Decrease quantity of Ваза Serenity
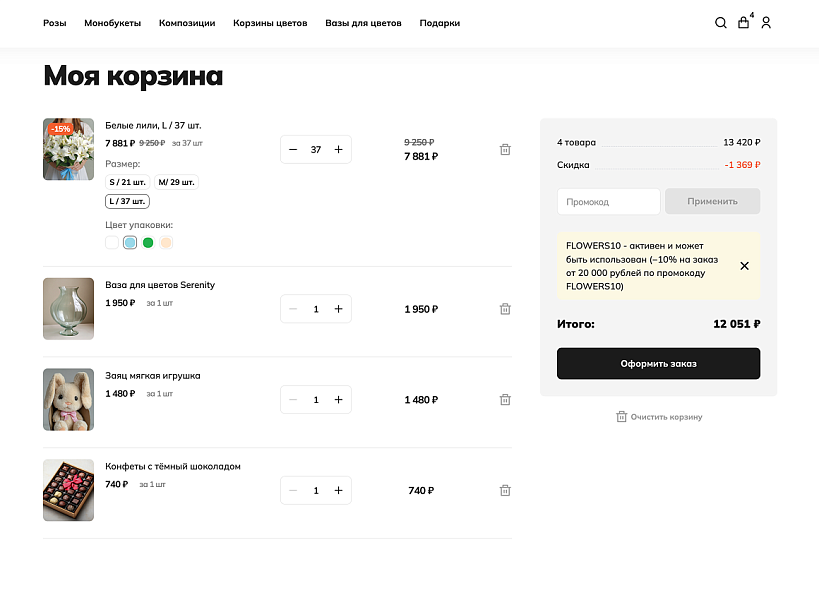The height and width of the screenshot is (600, 819). [293, 309]
